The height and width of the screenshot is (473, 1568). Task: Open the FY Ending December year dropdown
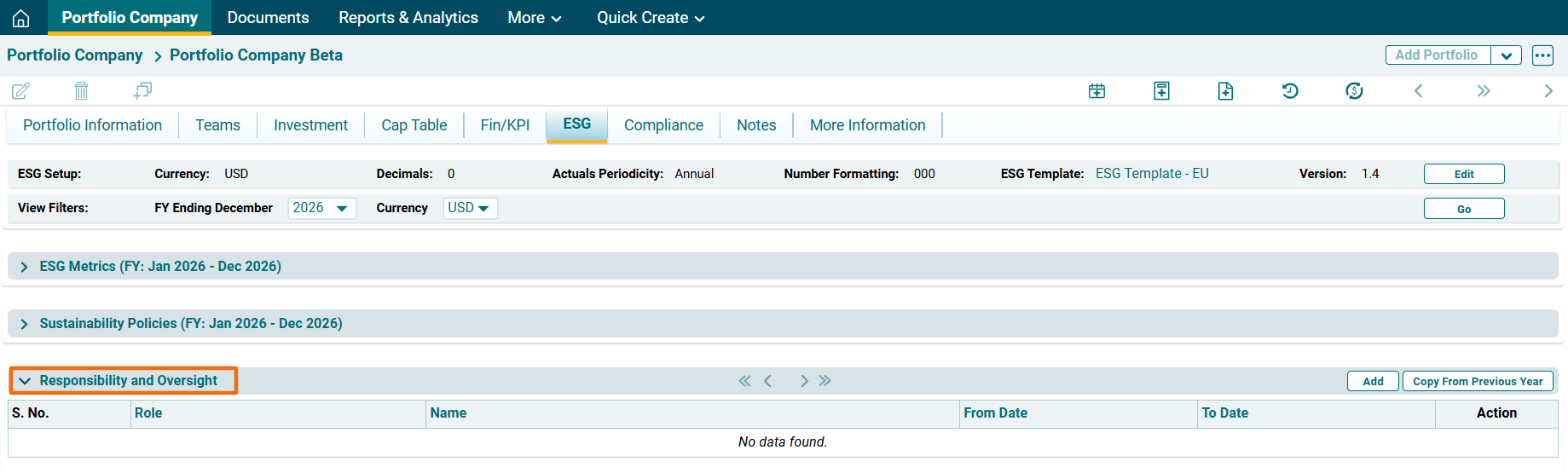click(321, 208)
